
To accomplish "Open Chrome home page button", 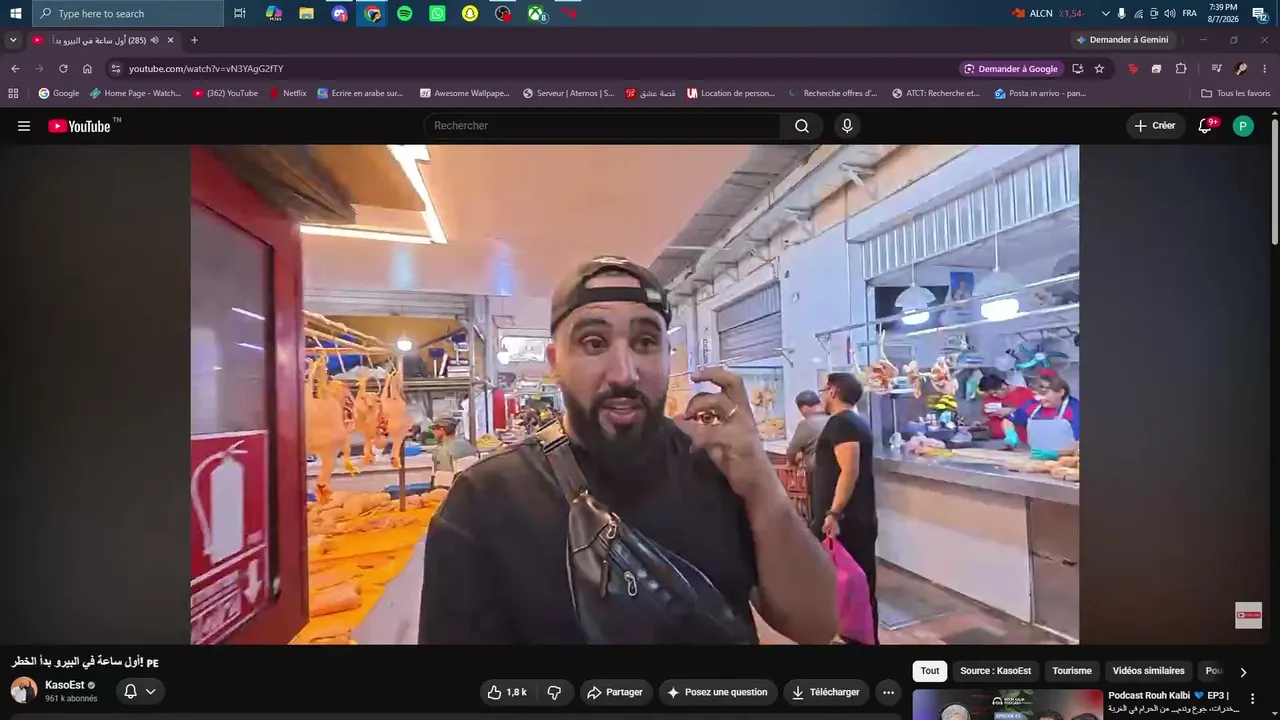I will pos(87,69).
